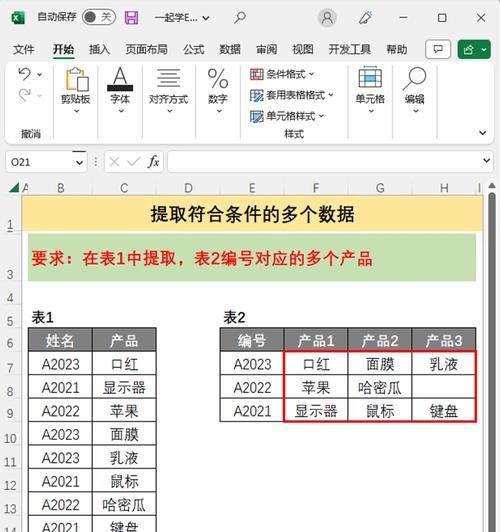500x532 pixels.
Task: Open the search magnifier in title bar
Action: 240,17
